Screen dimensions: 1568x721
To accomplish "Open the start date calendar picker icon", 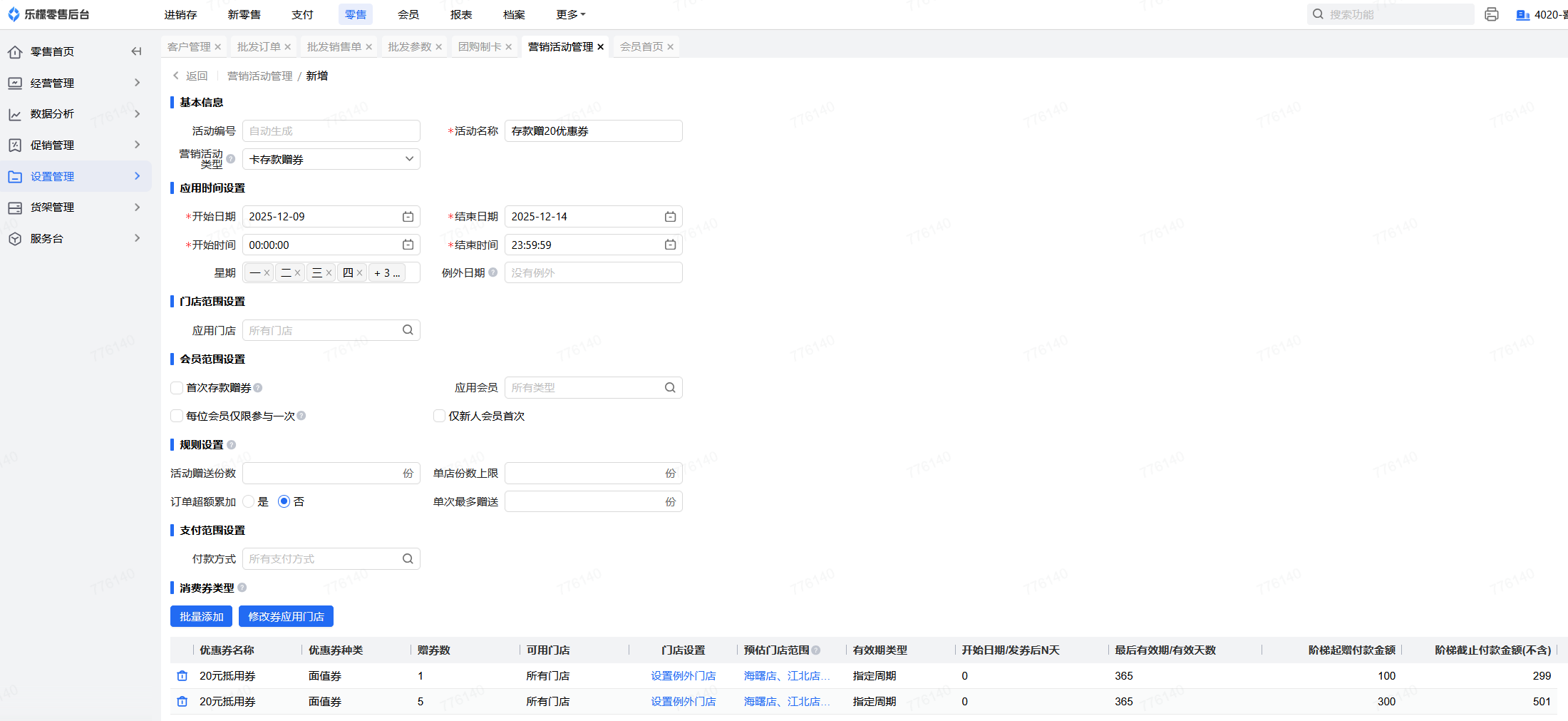I will tap(408, 216).
